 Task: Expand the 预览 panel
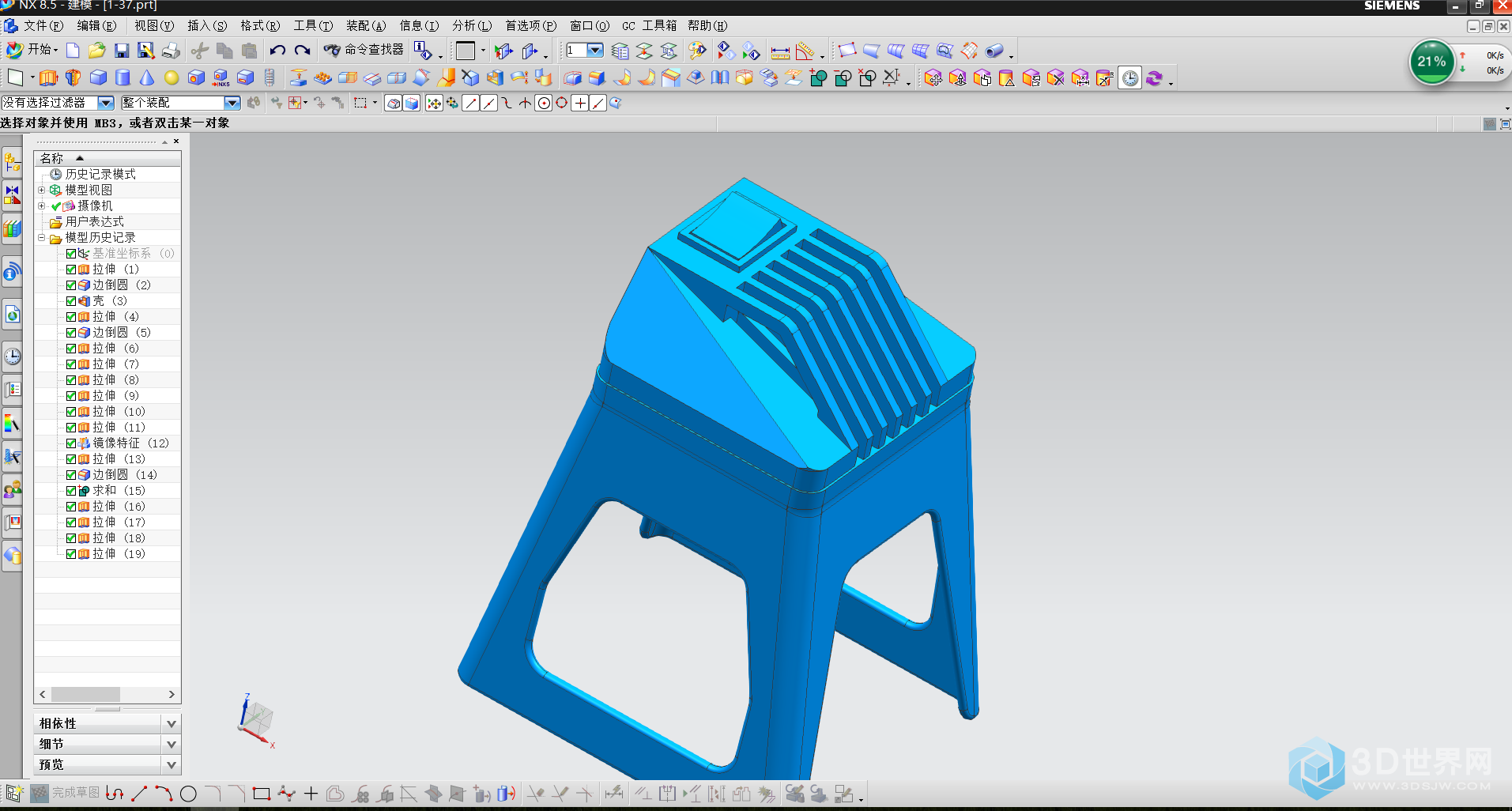click(172, 765)
